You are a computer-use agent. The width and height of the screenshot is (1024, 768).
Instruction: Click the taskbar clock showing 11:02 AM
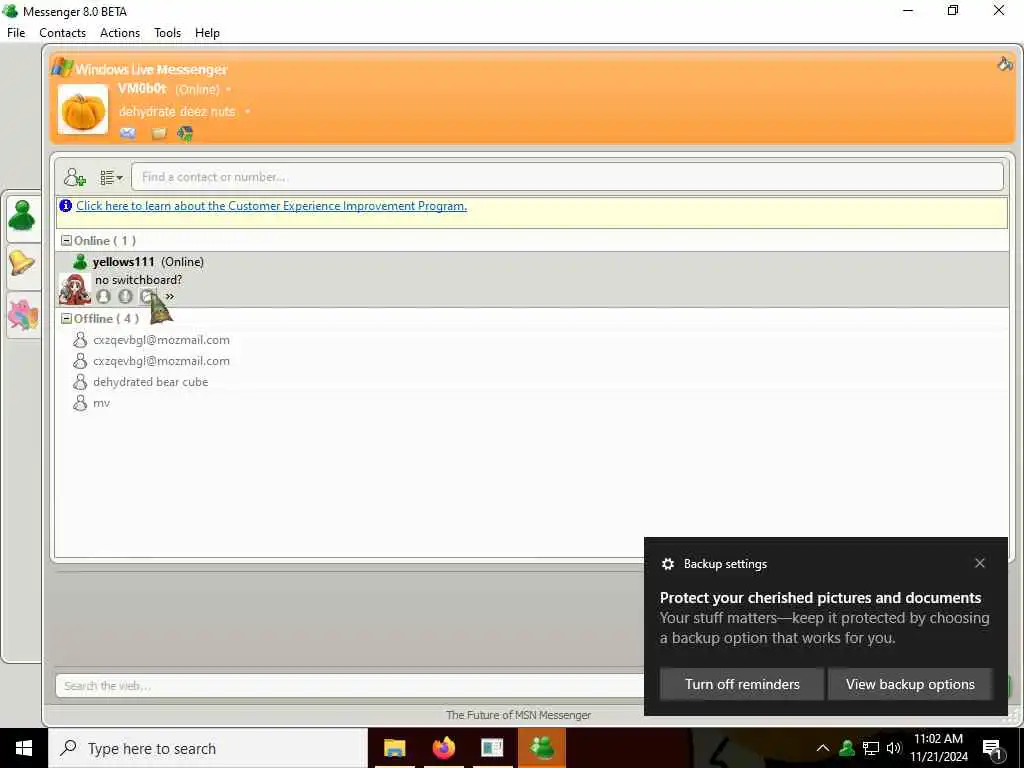pos(938,748)
